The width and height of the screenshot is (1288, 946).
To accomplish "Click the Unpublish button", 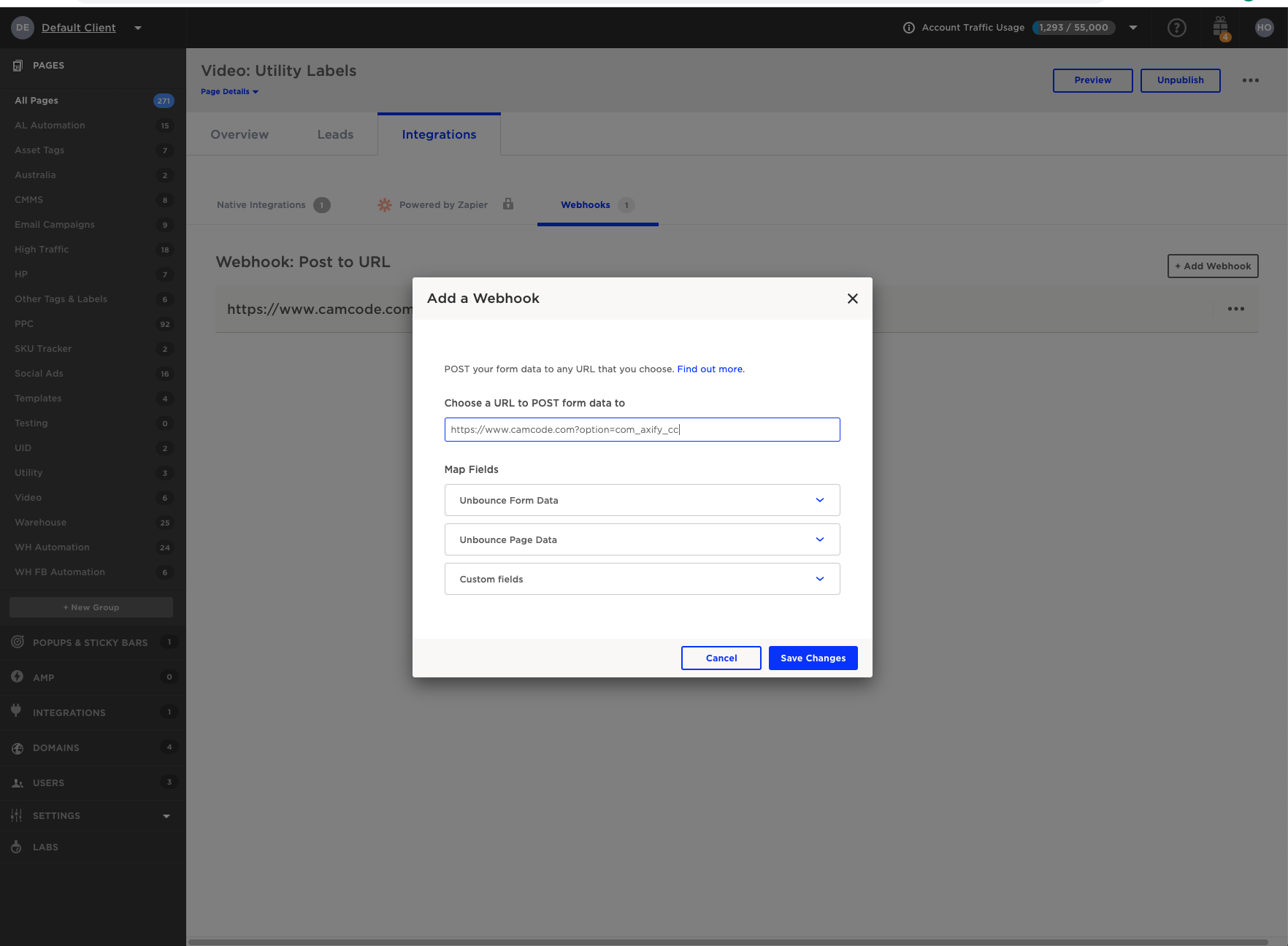I will [1180, 80].
